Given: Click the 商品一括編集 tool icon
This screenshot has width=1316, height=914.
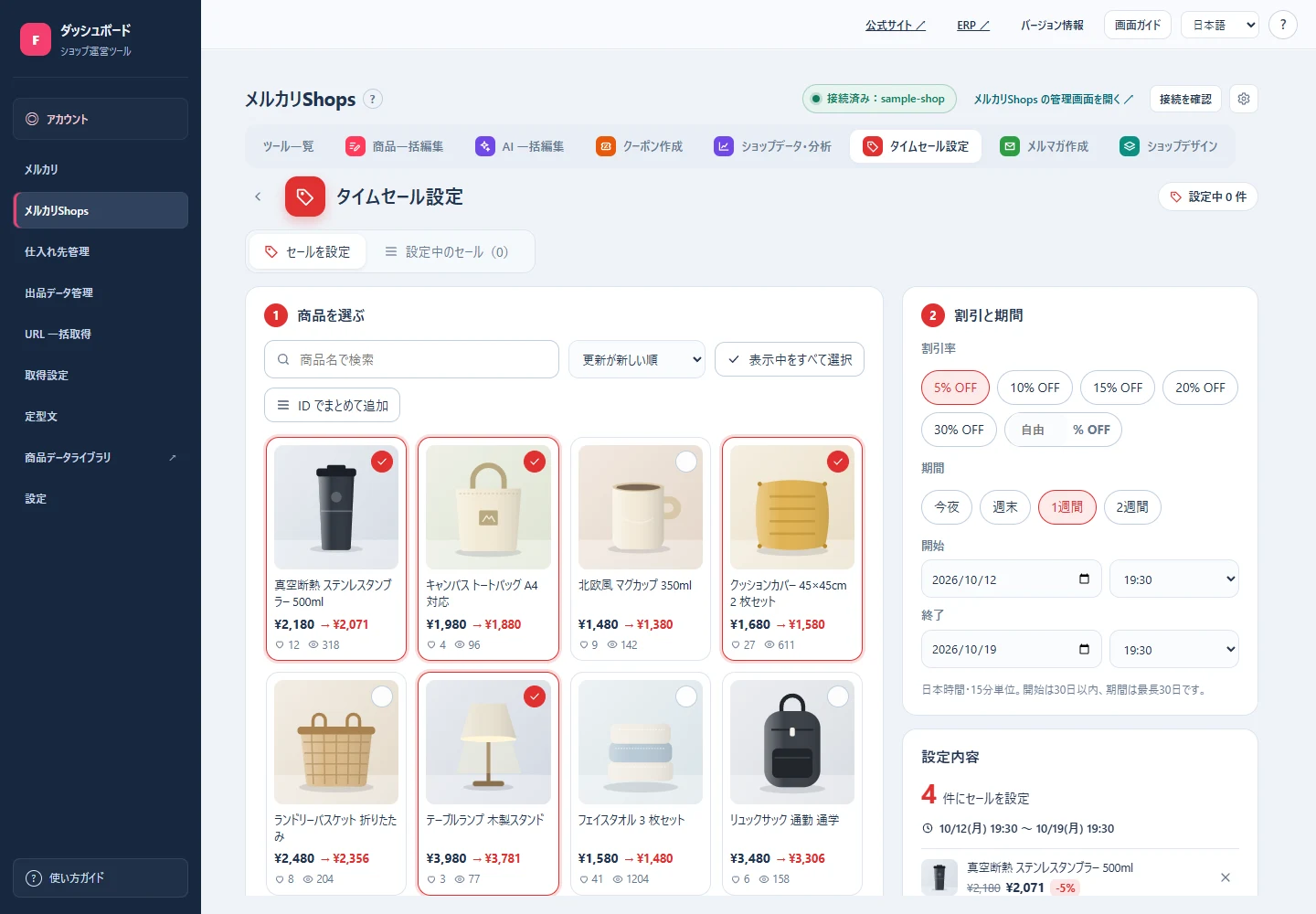Looking at the screenshot, I should click(x=356, y=146).
